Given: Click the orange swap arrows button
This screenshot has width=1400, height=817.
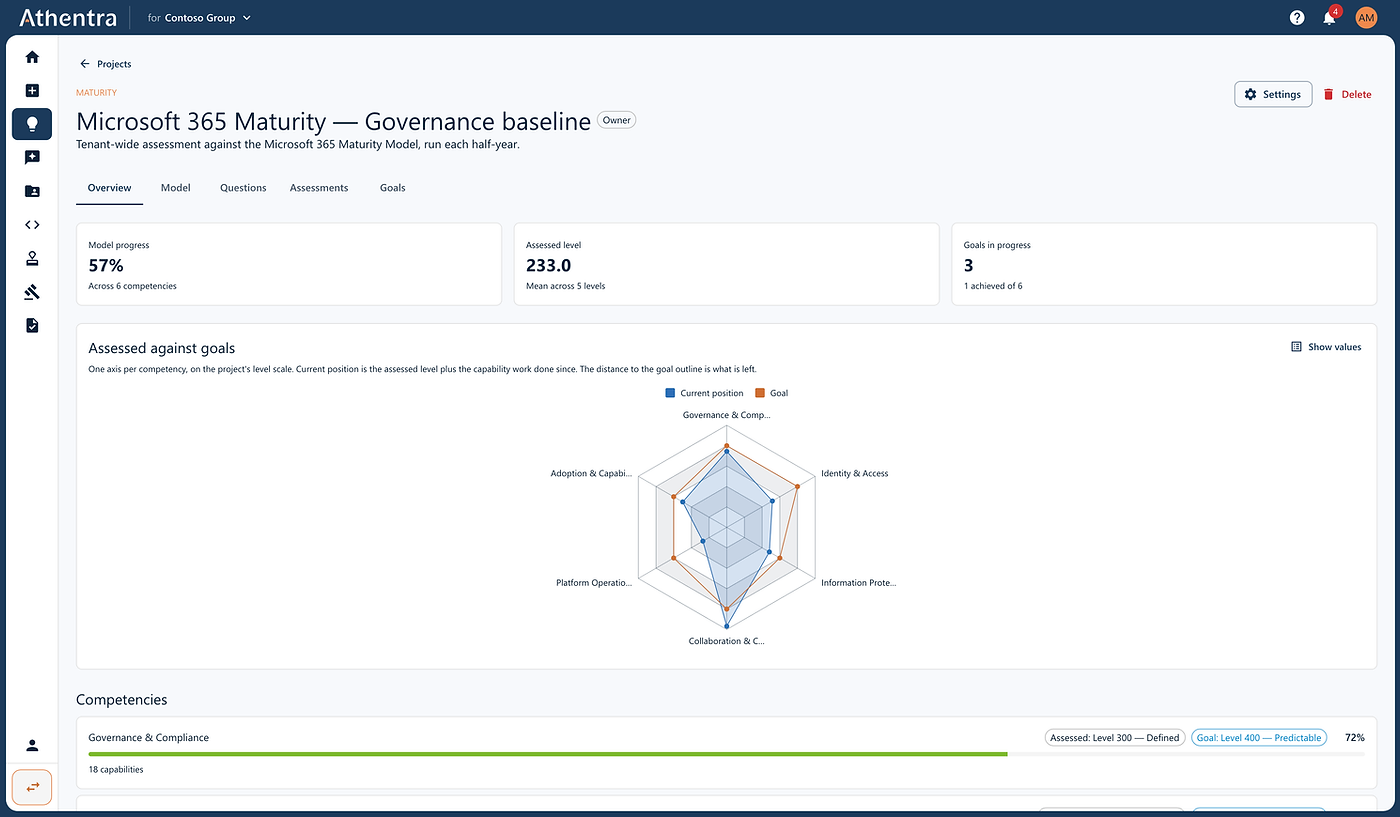Looking at the screenshot, I should point(32,787).
